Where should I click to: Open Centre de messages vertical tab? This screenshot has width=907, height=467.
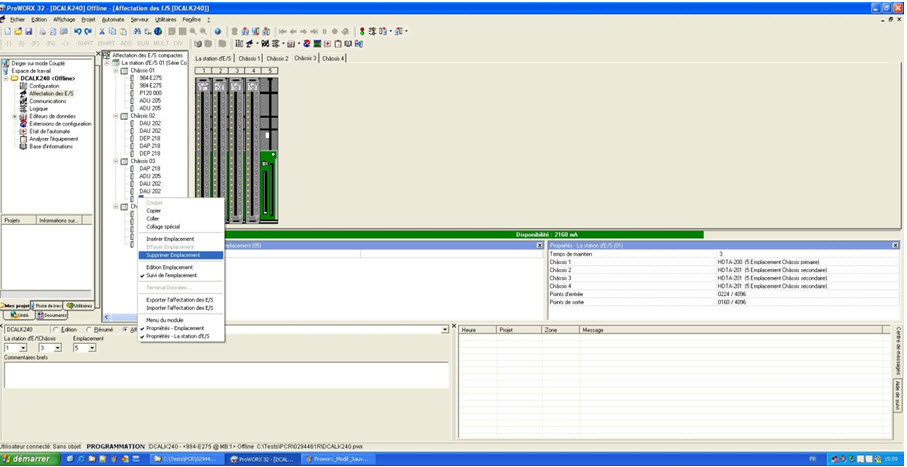pyautogui.click(x=898, y=351)
